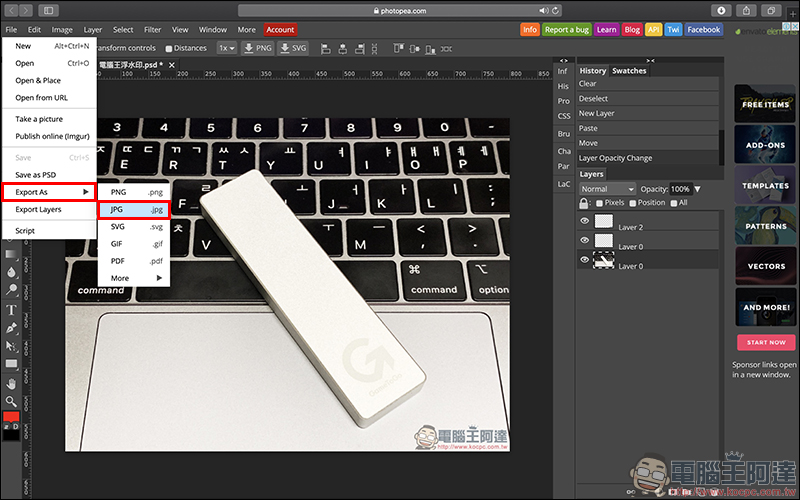This screenshot has height=500, width=800.
Task: Click the Report a bug button
Action: pos(566,30)
